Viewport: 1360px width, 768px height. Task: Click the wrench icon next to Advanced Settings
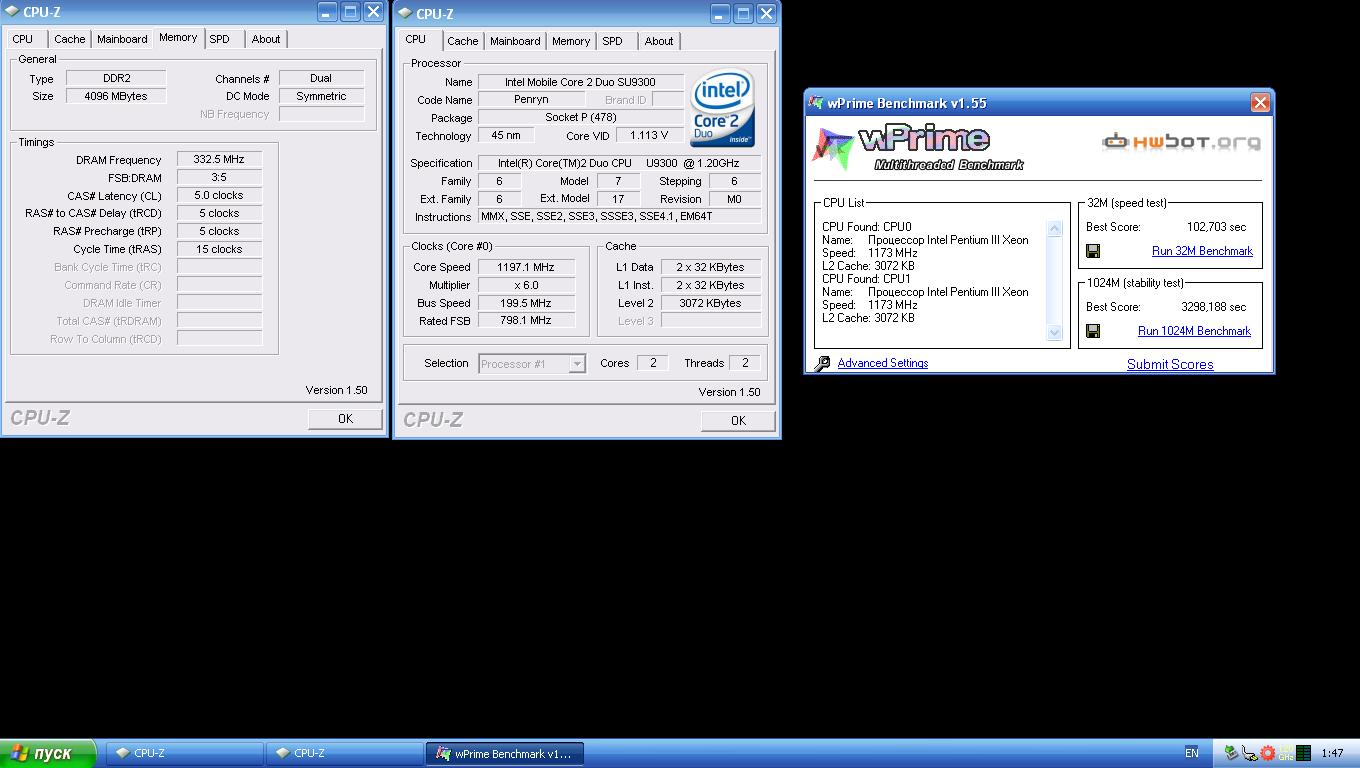pos(821,364)
